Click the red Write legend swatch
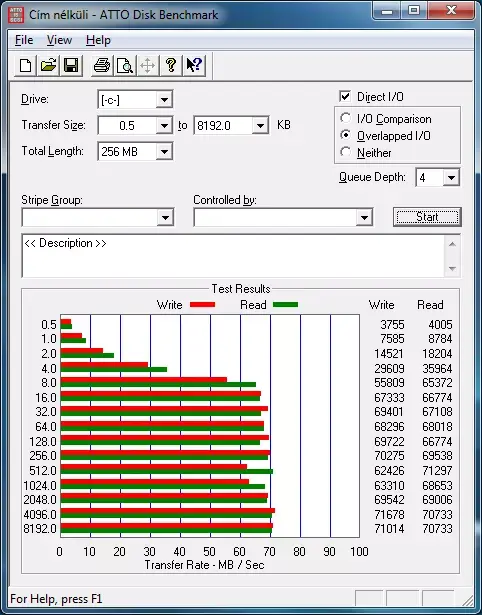The width and height of the screenshot is (482, 615). (202, 304)
